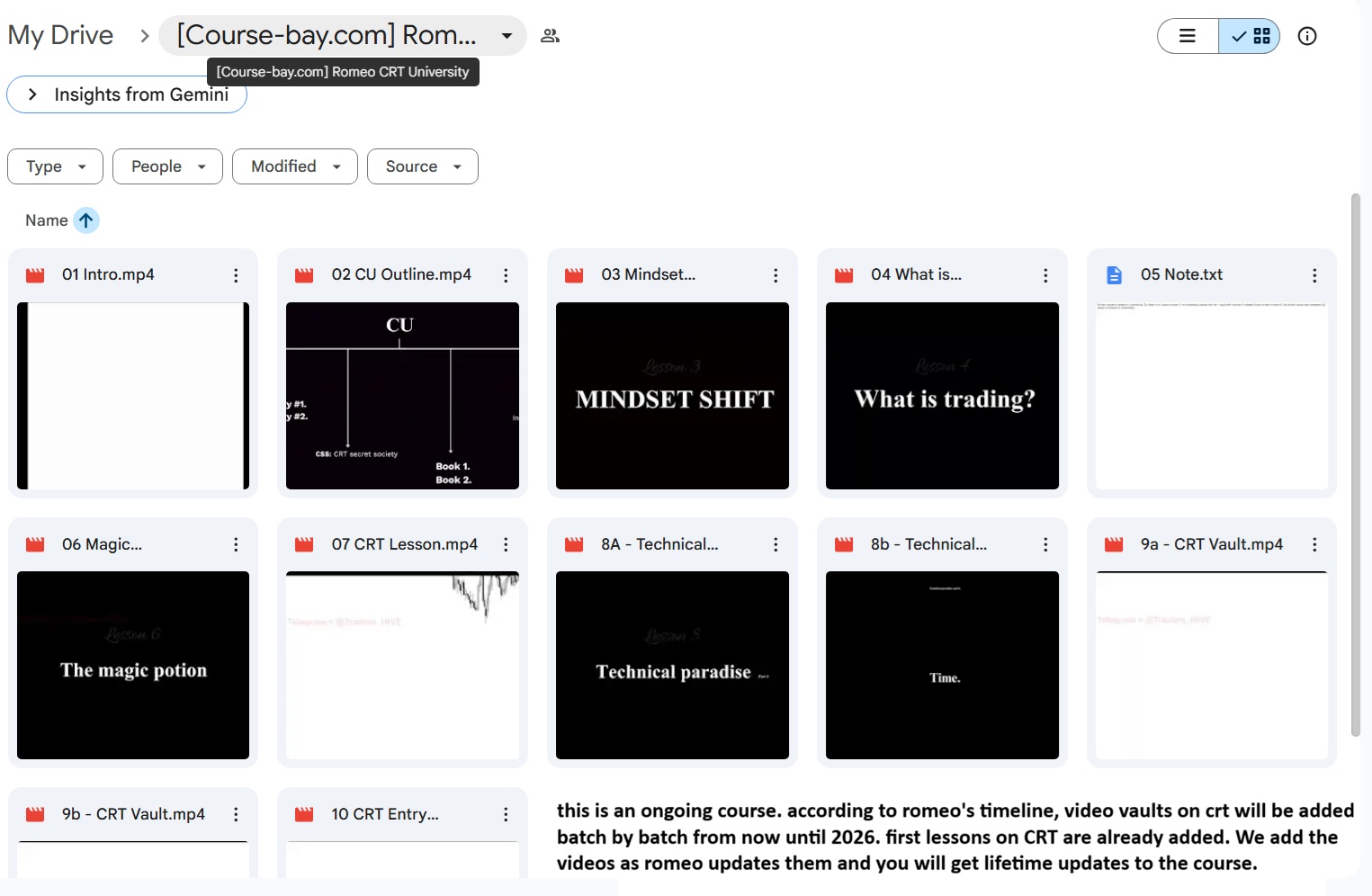Switch to grid layout view

[1250, 36]
